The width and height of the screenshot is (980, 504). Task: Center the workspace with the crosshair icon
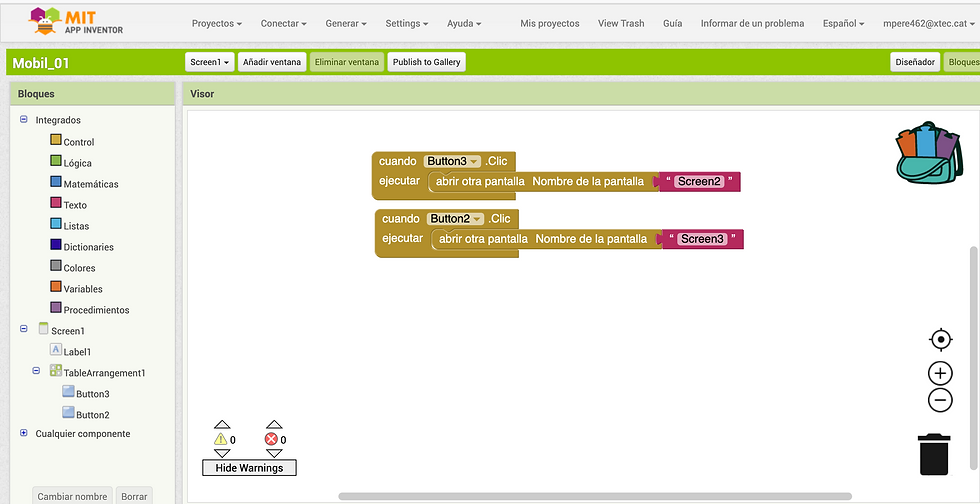[940, 340]
